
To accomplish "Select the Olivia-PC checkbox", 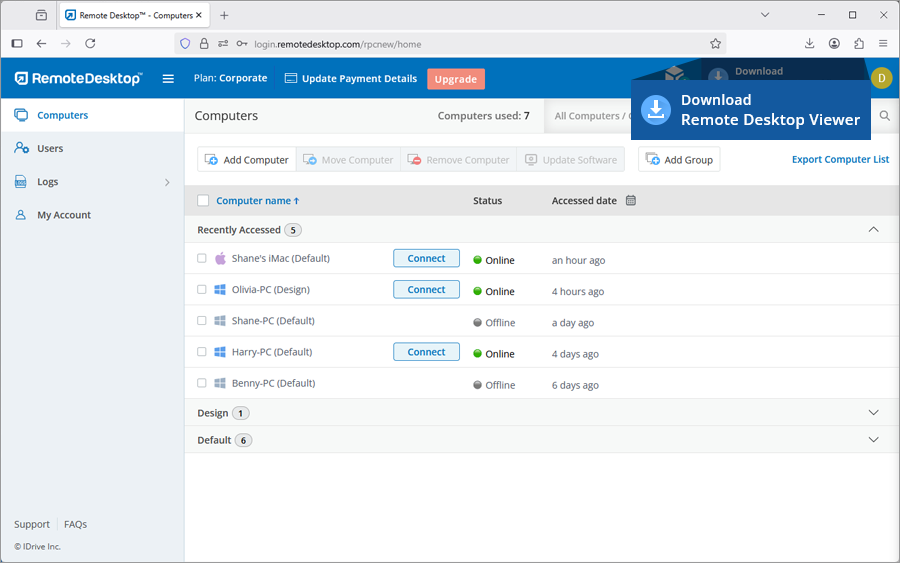I will [202, 290].
